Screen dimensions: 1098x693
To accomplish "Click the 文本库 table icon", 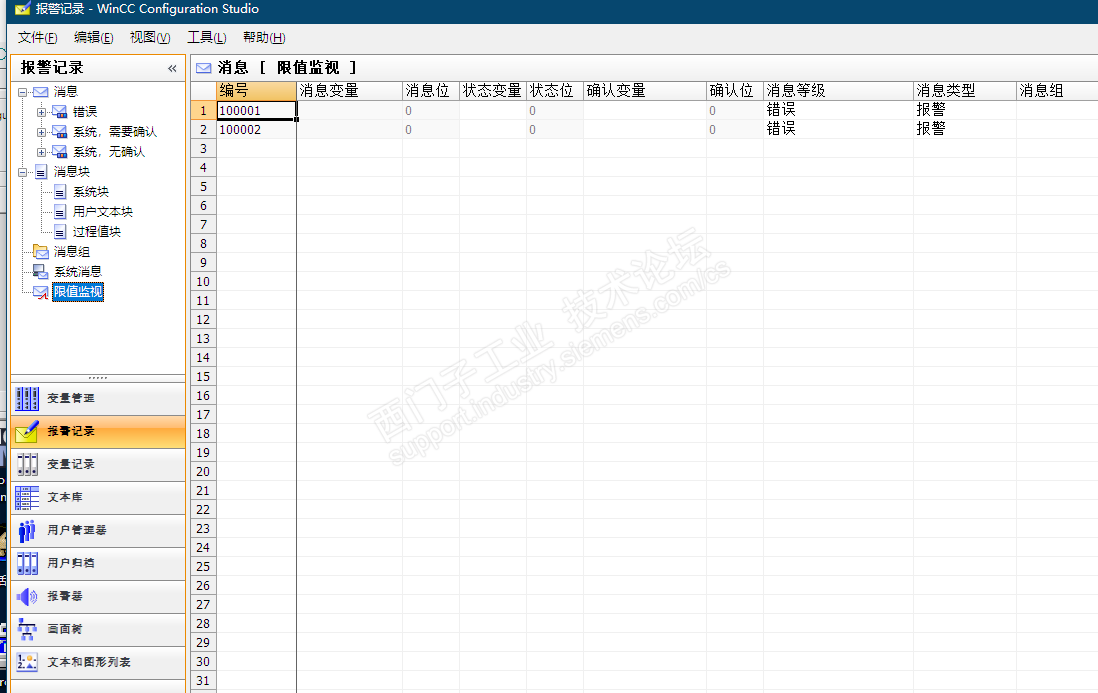I will [27, 498].
